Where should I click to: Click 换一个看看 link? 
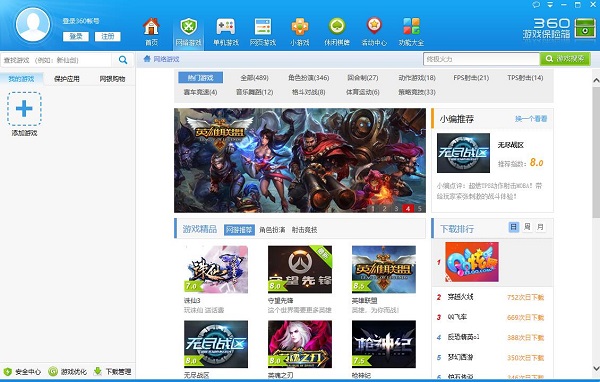[x=531, y=119]
